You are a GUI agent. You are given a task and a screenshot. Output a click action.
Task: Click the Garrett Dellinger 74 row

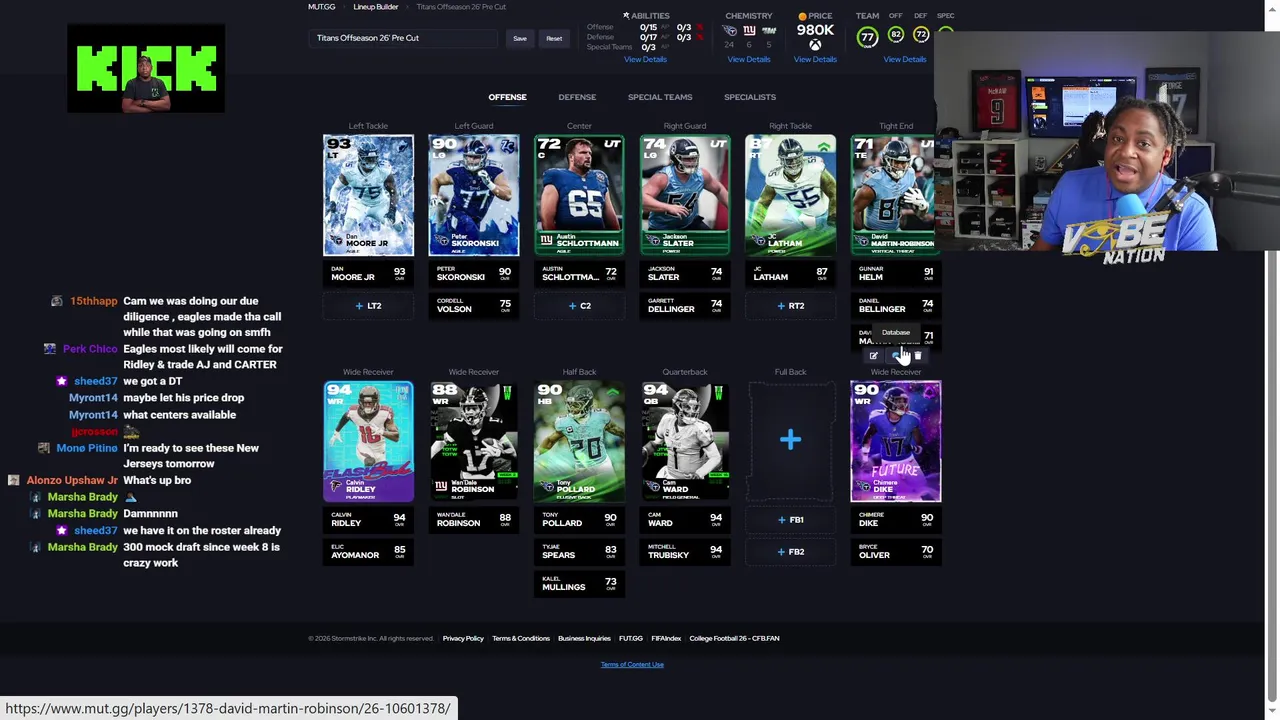pyautogui.click(x=685, y=305)
